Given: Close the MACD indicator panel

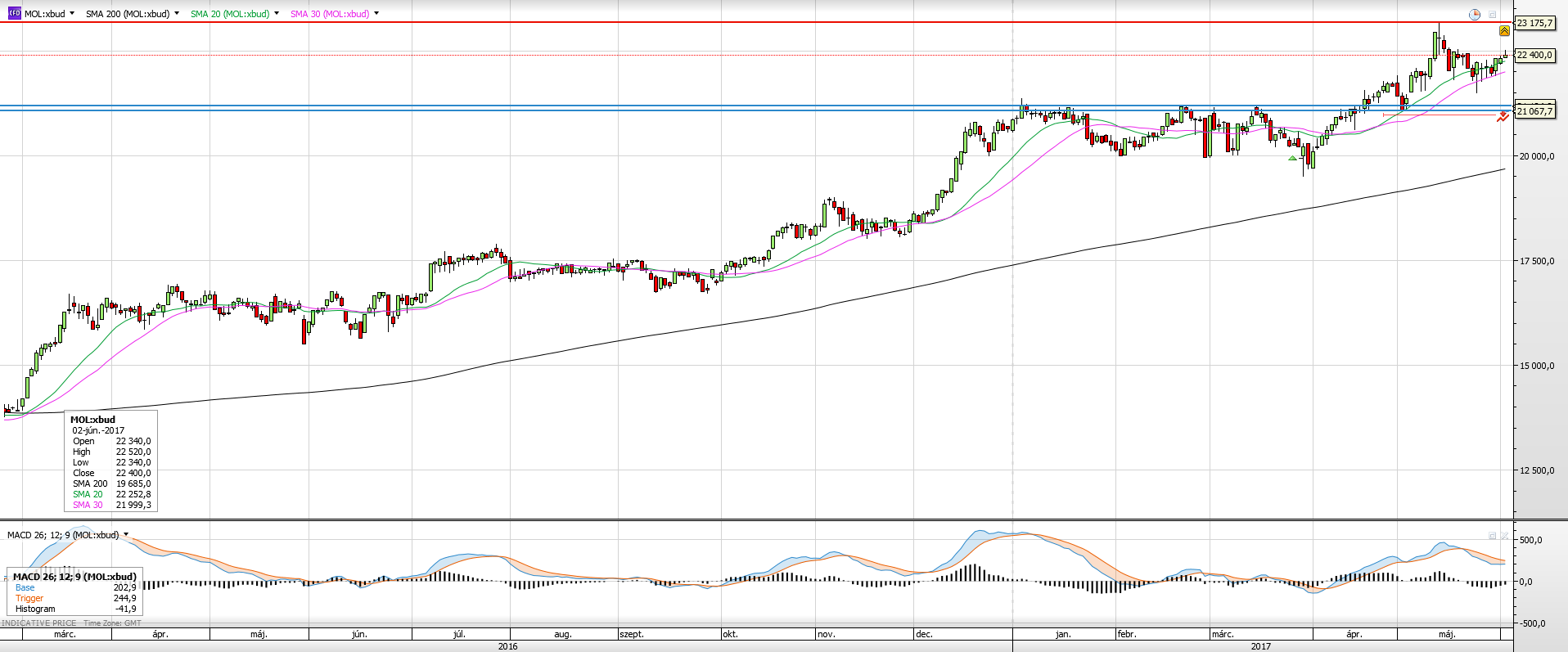Looking at the screenshot, I should click(1505, 536).
